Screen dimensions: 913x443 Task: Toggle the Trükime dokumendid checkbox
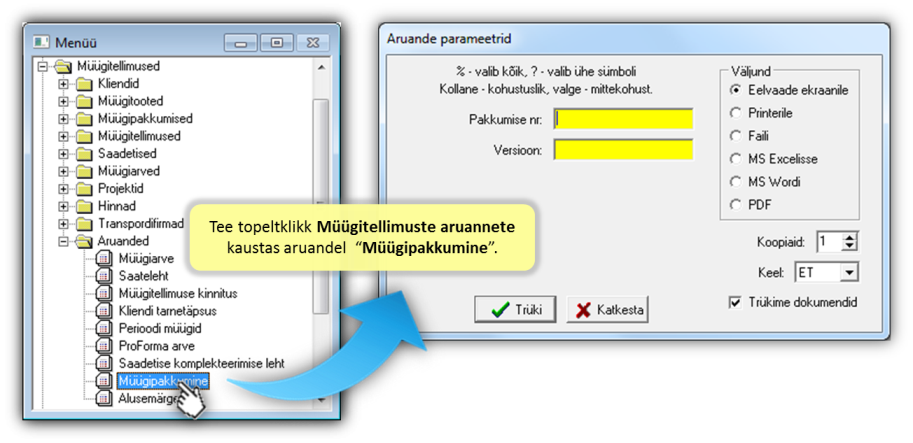735,303
